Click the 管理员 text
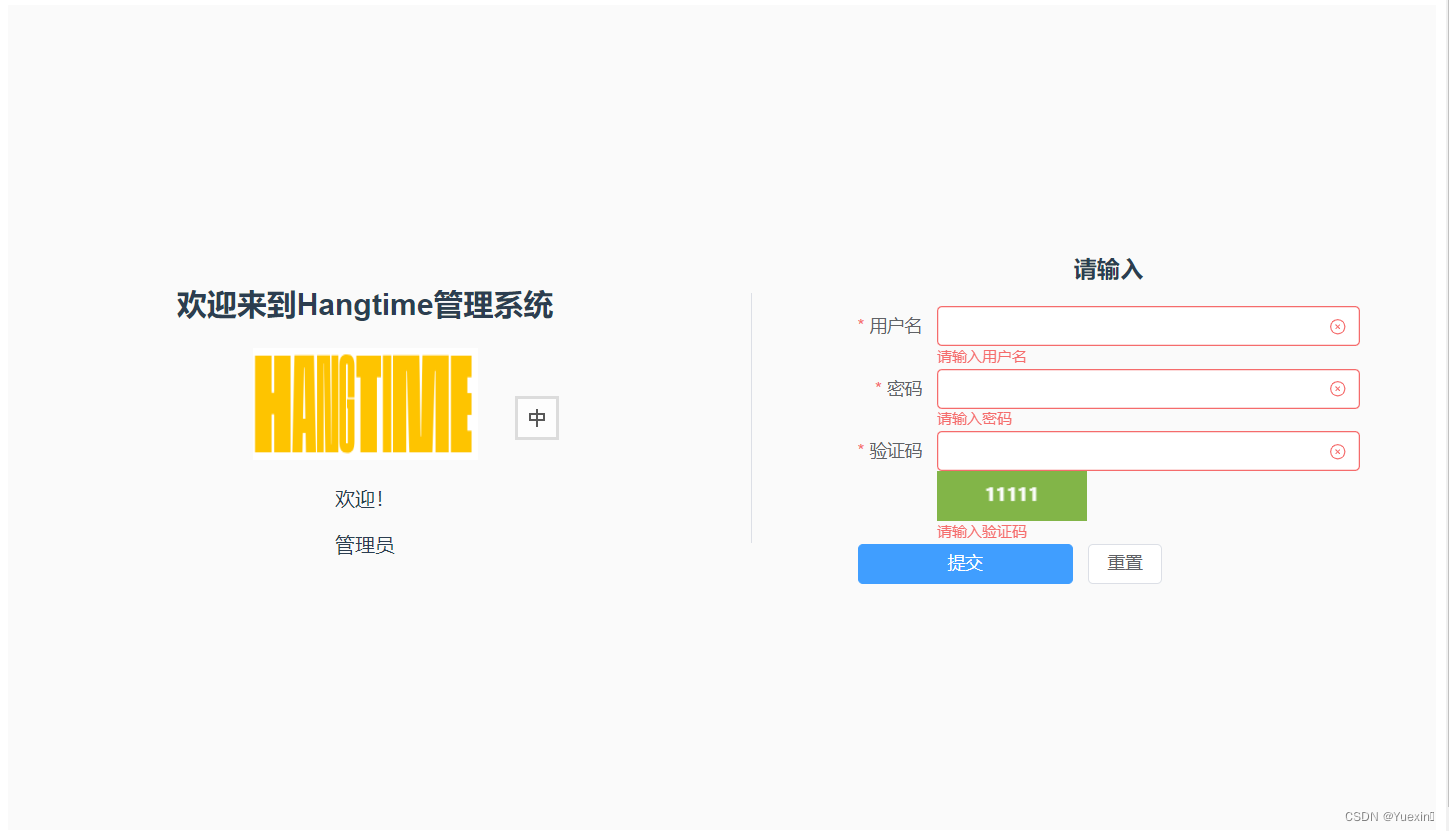 (365, 545)
